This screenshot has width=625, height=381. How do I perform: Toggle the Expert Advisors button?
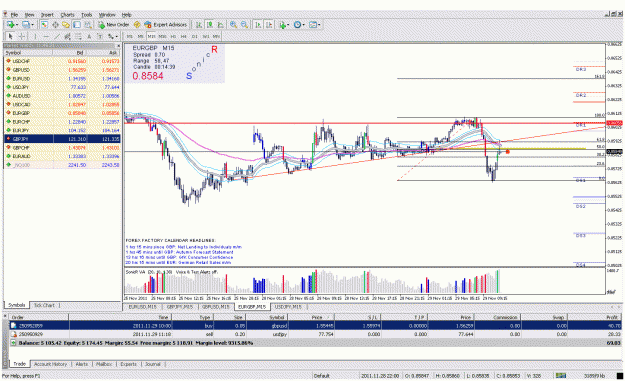pyautogui.click(x=165, y=25)
